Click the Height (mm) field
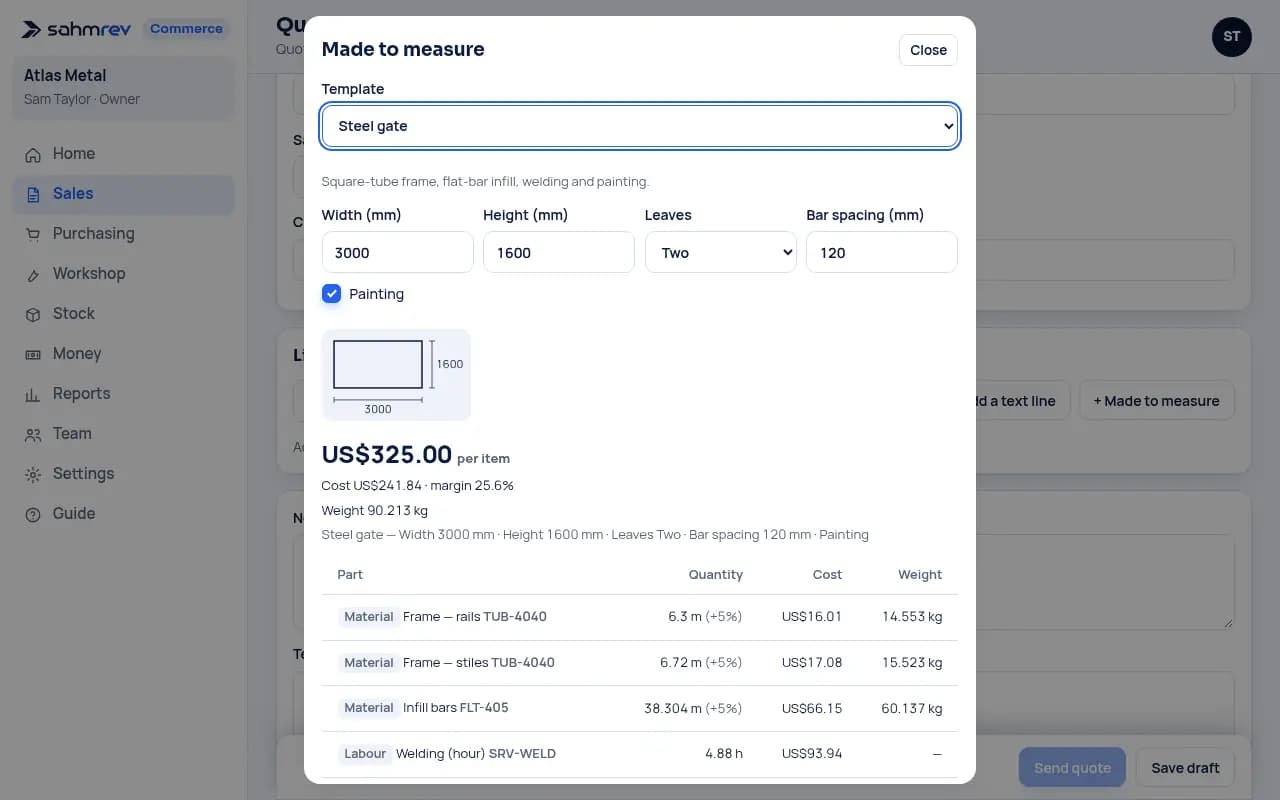1280x800 pixels. click(x=558, y=252)
